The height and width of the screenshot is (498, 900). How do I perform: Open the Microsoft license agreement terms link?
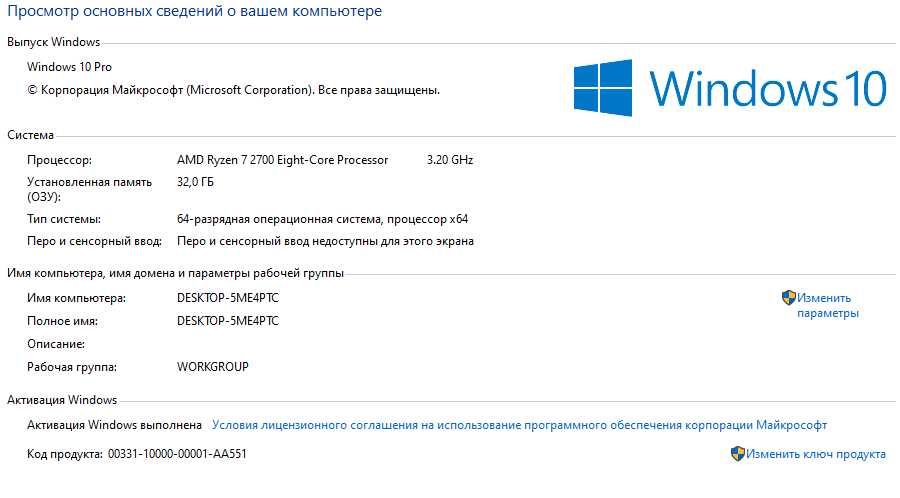click(x=519, y=425)
